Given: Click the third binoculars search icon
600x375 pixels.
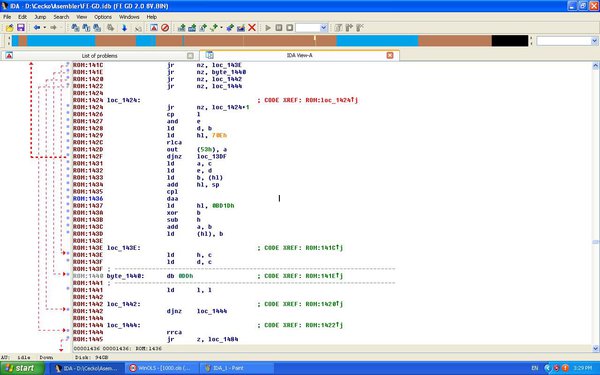Looking at the screenshot, I should tap(97, 28).
